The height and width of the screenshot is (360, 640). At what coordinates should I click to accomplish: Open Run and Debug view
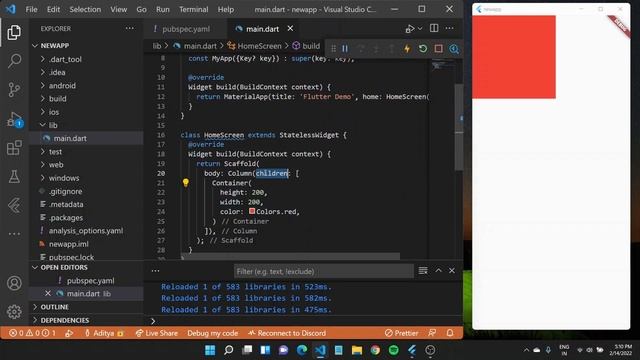15,120
